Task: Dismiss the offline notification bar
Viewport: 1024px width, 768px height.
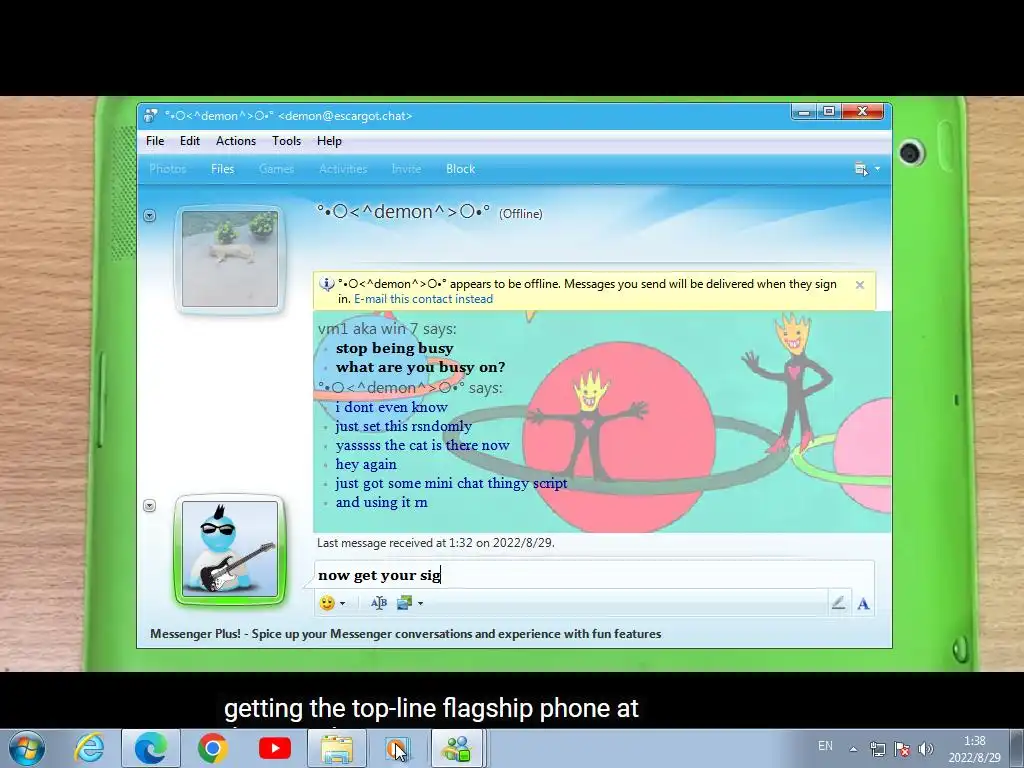Action: click(x=859, y=285)
